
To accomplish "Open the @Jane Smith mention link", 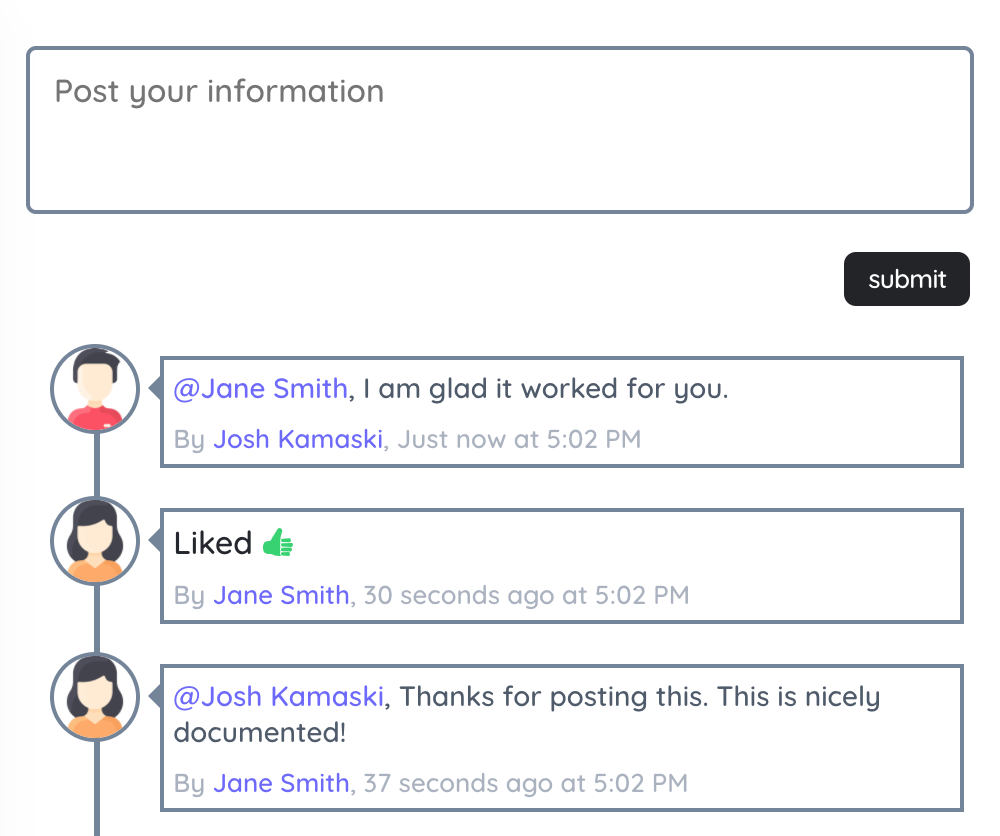I will (260, 388).
